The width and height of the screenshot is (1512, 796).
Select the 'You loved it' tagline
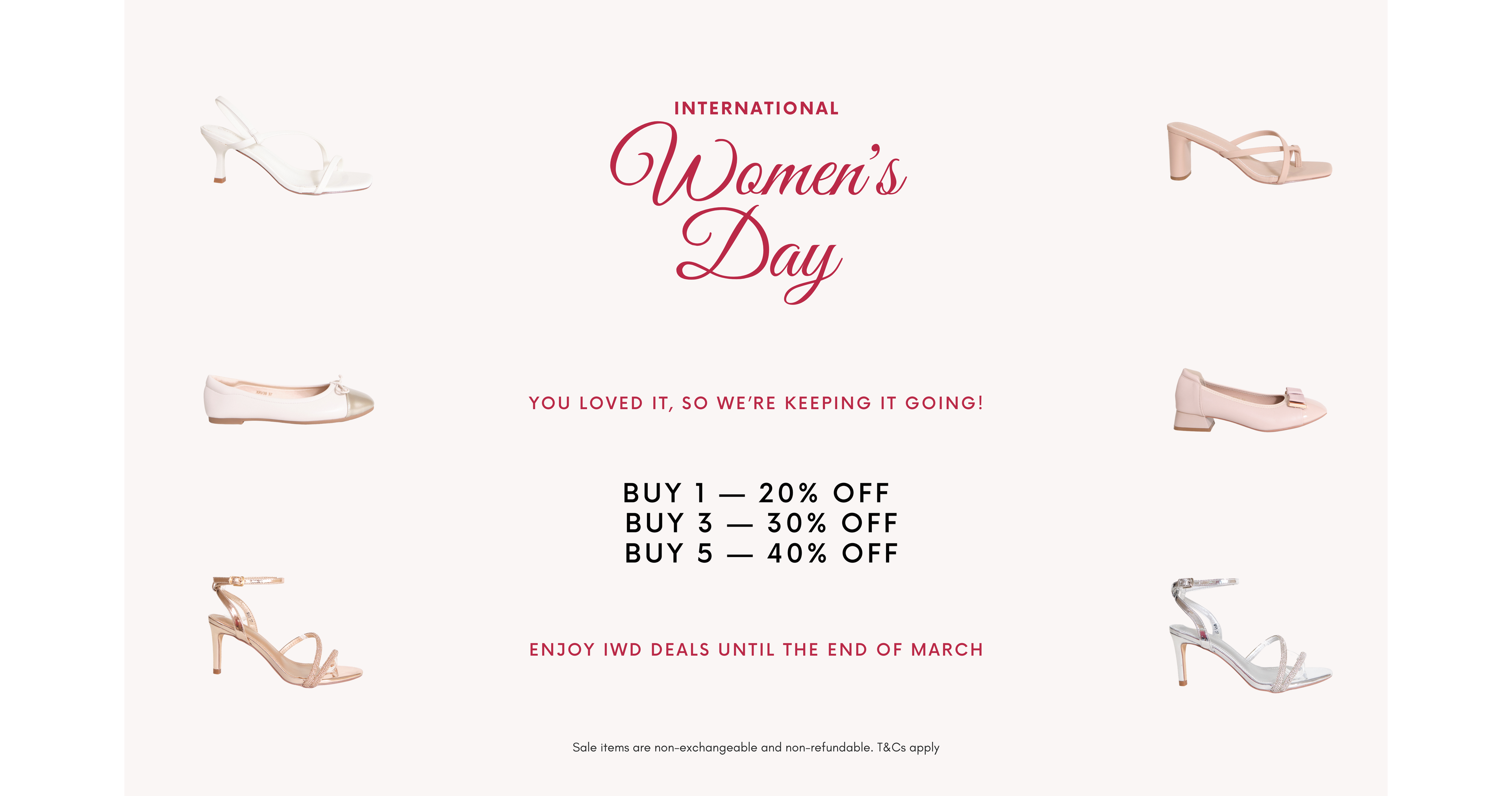[756, 403]
